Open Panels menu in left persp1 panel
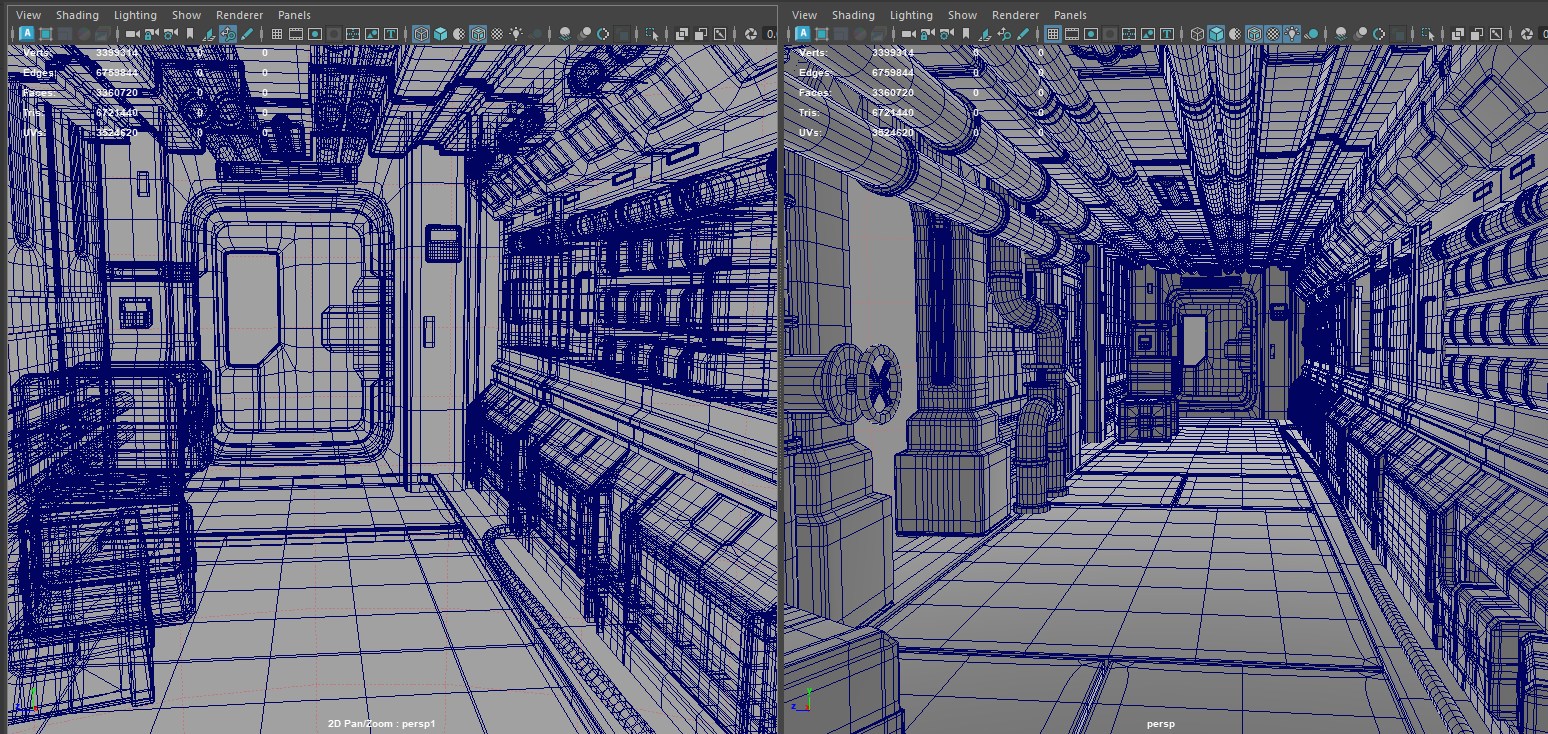Screen dimensions: 1548x734 tap(294, 15)
